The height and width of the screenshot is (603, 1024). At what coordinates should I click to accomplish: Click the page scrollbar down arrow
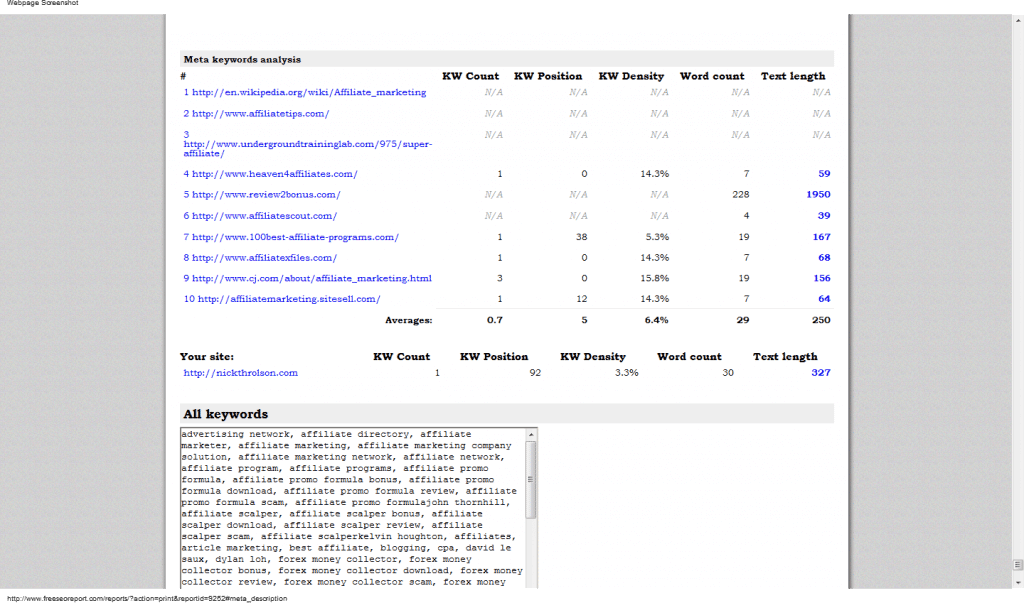1017,583
